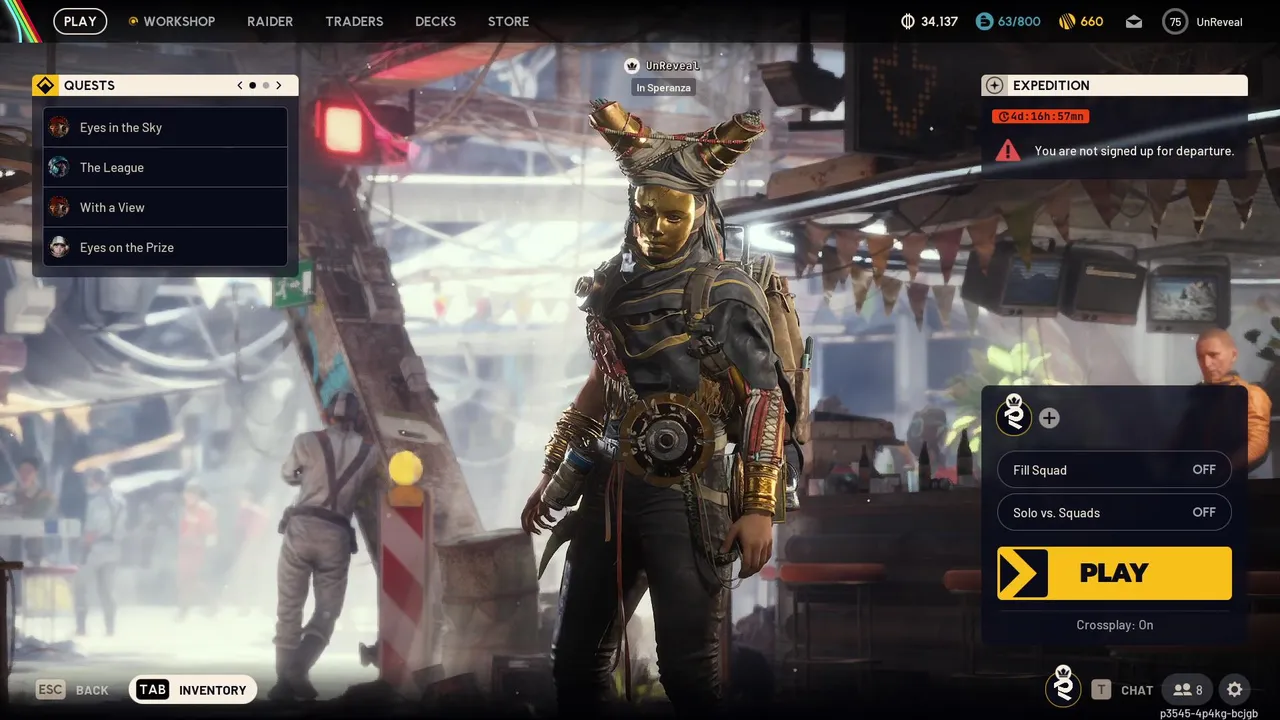Open the Raider tab
1280x720 pixels.
[x=270, y=21]
